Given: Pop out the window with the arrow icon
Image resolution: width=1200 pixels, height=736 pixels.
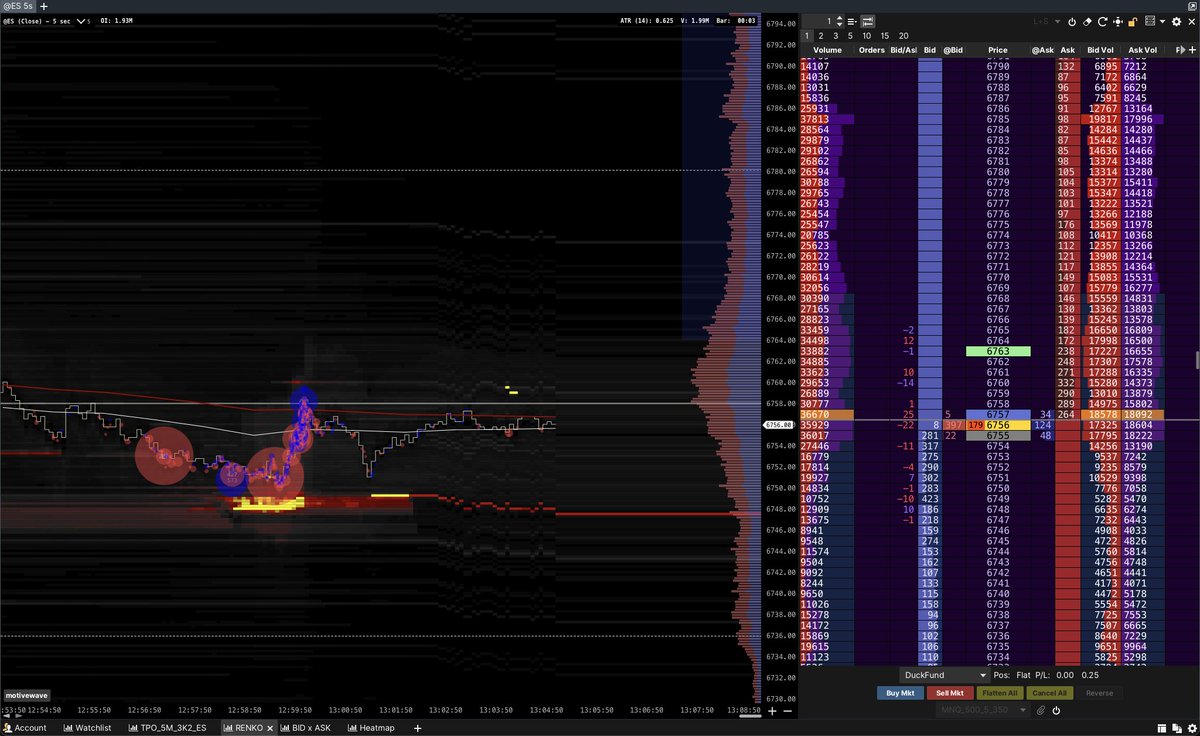Looking at the screenshot, I should tap(1192, 6).
